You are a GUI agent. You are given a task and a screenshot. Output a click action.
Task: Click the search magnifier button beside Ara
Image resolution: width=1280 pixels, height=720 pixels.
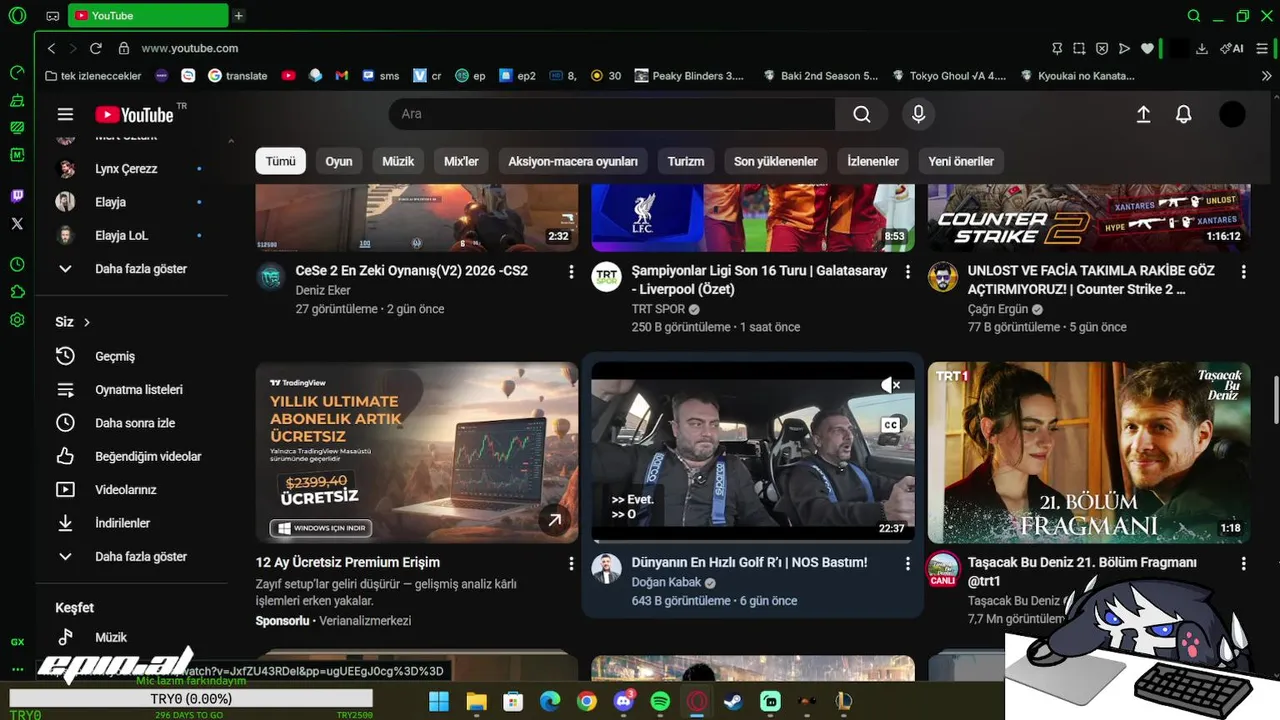861,114
